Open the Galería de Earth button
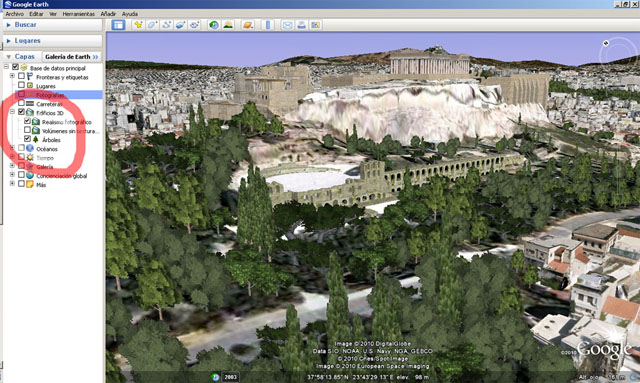 pyautogui.click(x=71, y=57)
